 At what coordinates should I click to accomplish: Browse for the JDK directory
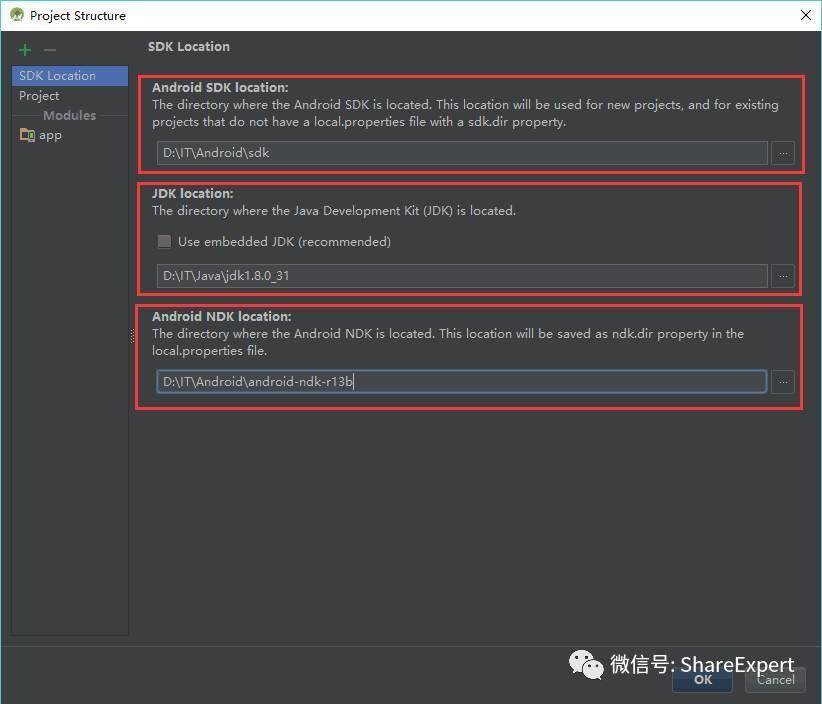(x=783, y=276)
